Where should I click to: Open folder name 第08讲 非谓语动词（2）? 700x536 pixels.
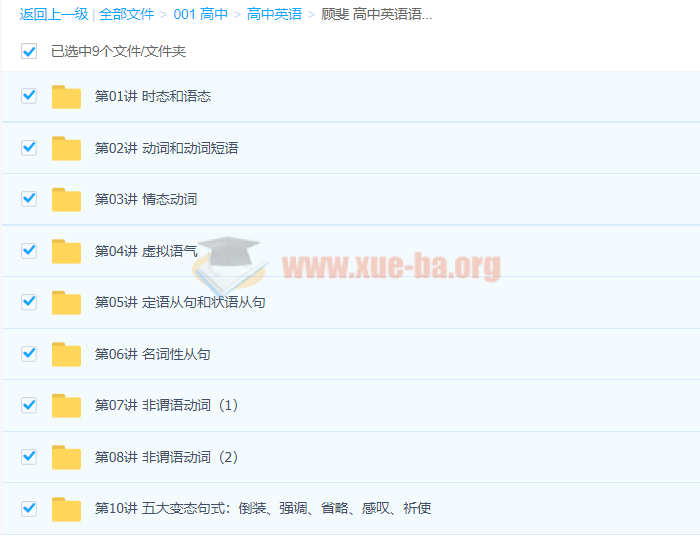click(x=167, y=458)
